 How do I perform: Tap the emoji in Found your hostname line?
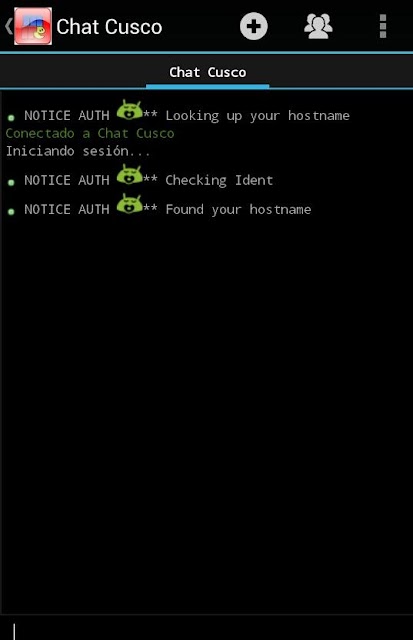(129, 204)
